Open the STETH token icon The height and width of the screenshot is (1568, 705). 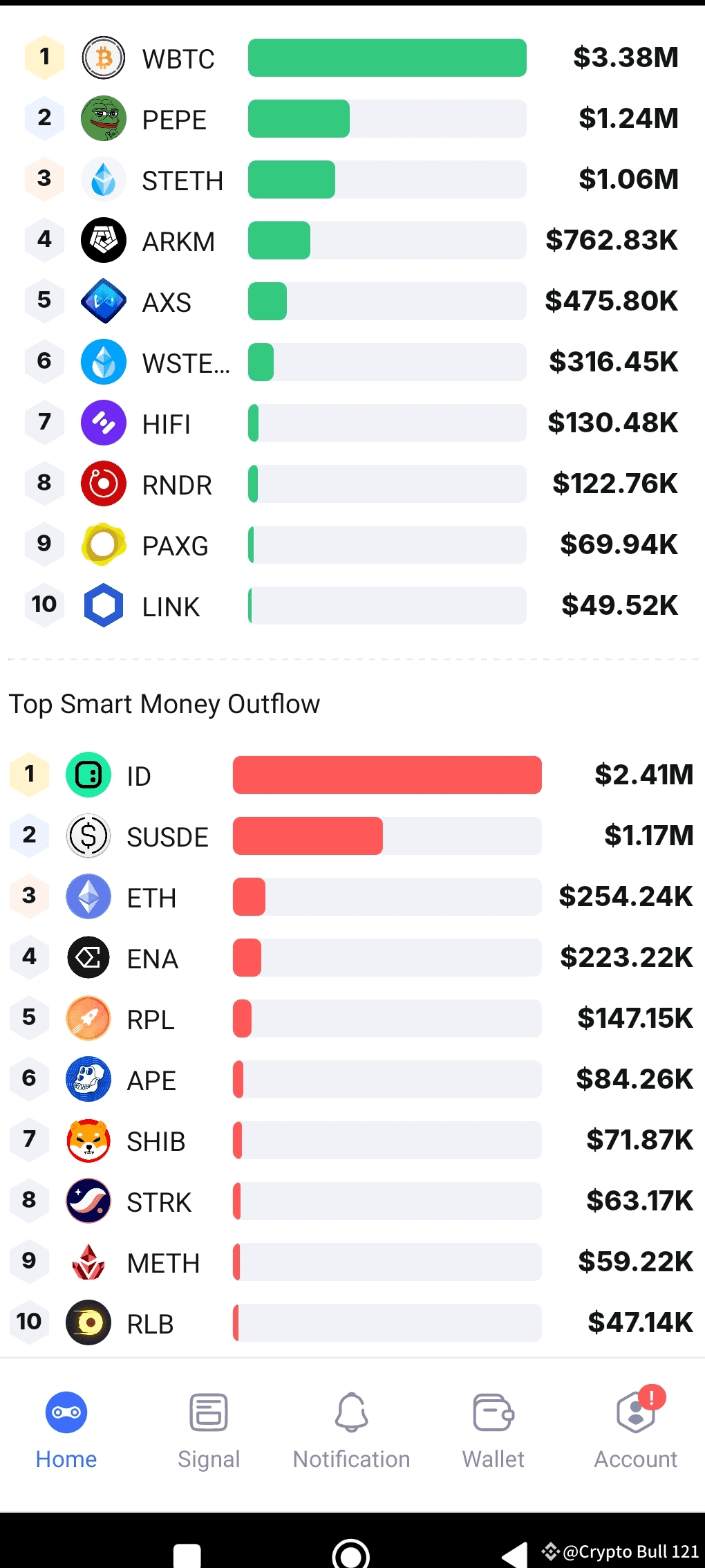[102, 180]
